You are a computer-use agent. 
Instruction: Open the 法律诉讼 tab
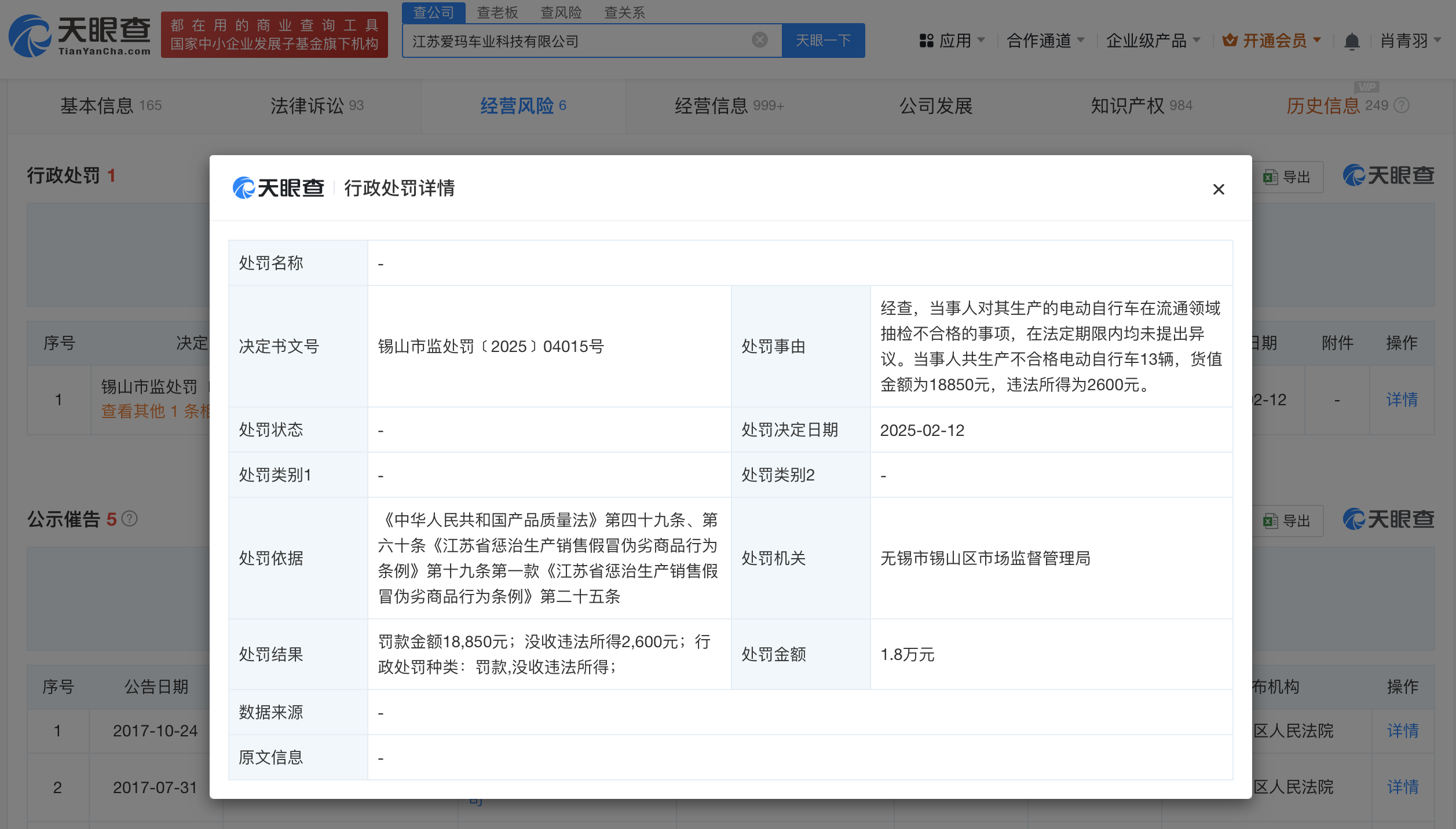[317, 105]
